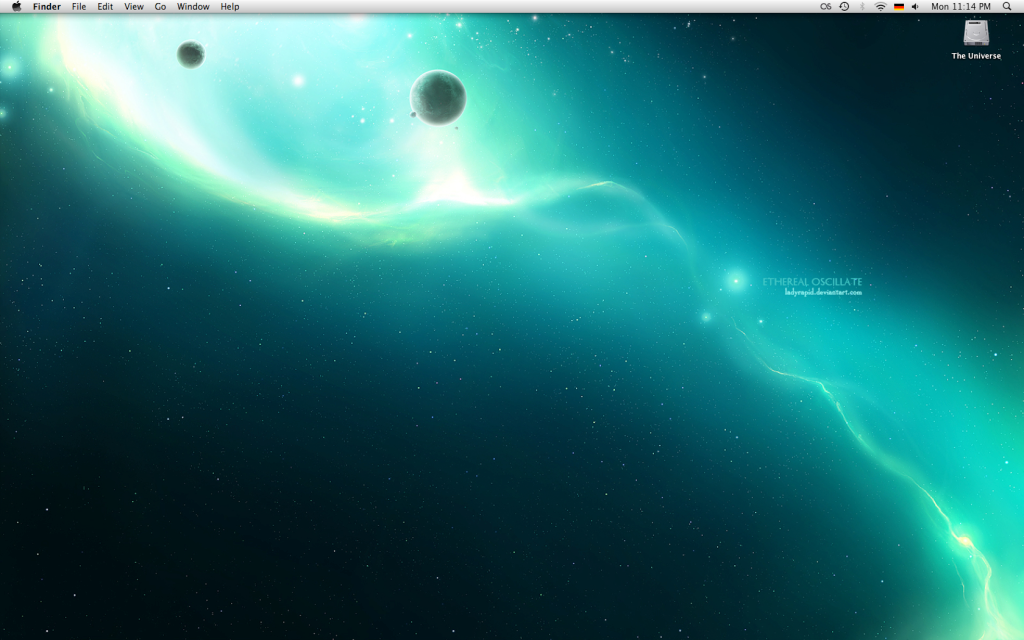Open the Wi-Fi status menu
This screenshot has width=1024, height=640.
880,7
